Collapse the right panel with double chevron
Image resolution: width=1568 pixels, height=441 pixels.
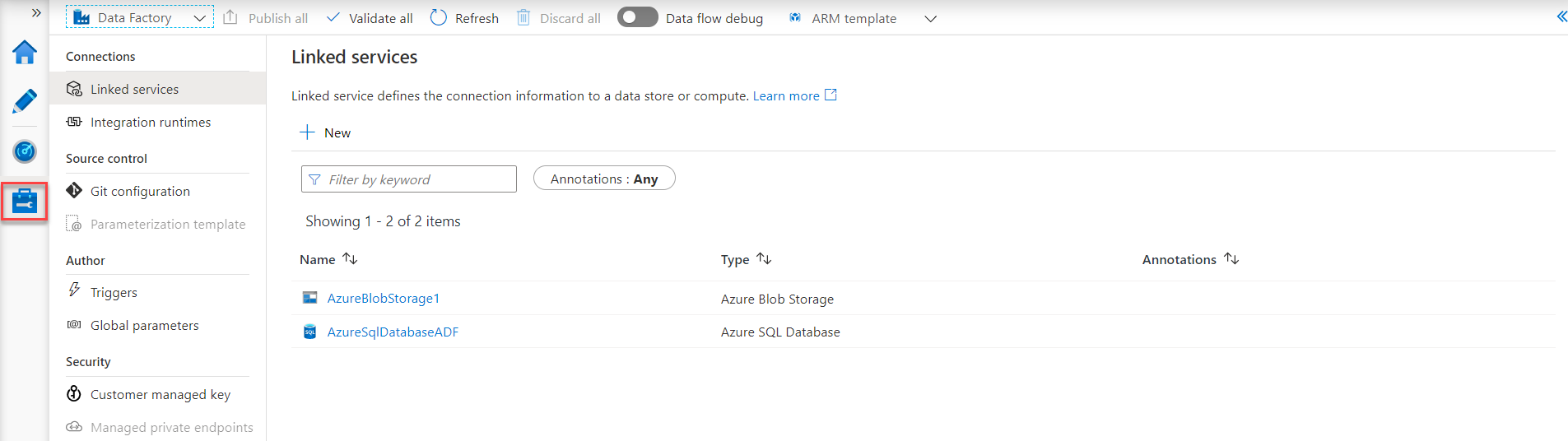[x=1561, y=16]
